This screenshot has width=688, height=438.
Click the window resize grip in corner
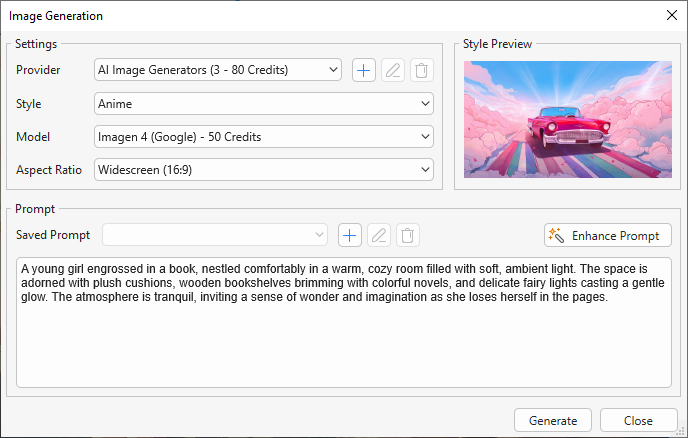point(682,432)
